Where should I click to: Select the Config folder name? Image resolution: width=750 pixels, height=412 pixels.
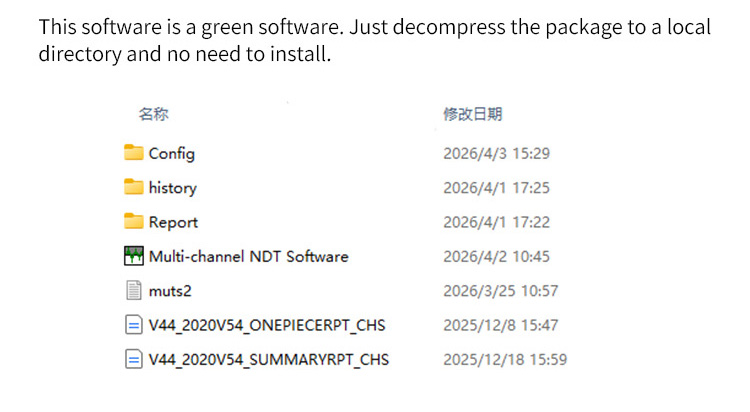172,154
